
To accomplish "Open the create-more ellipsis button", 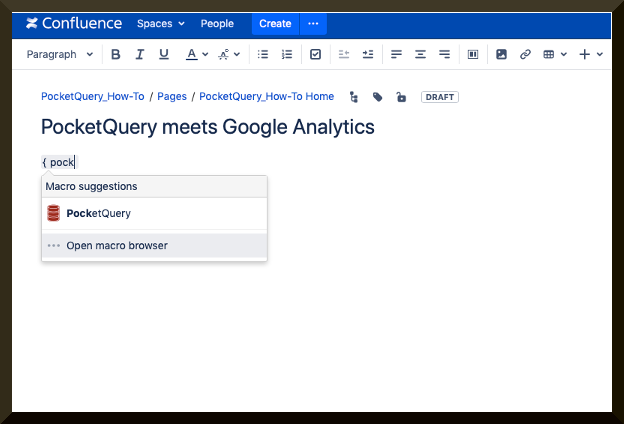I will (x=313, y=23).
